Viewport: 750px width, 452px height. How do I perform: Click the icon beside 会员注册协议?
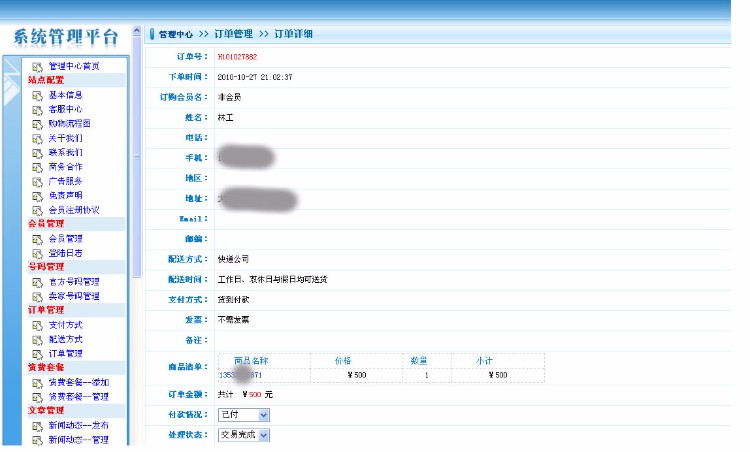pos(37,210)
